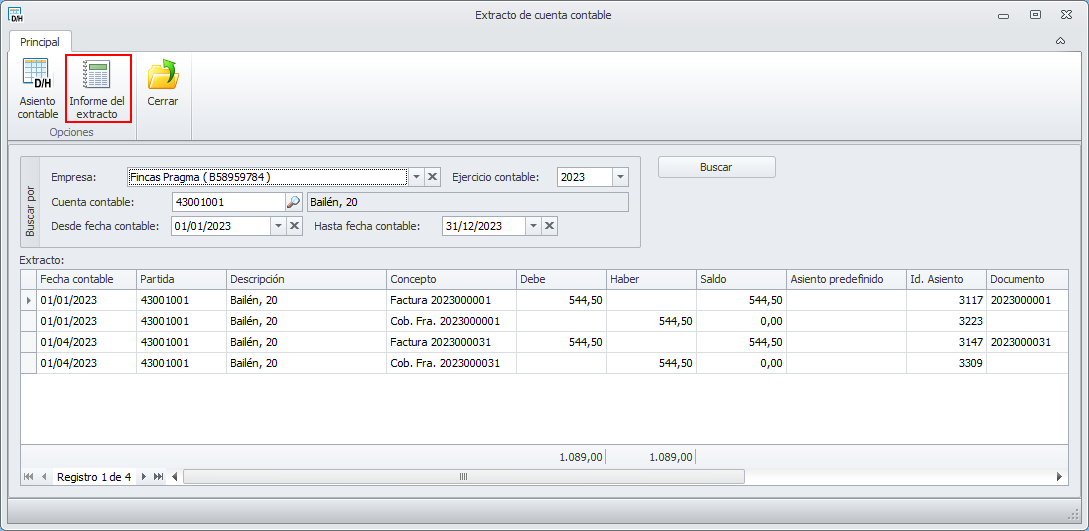The height and width of the screenshot is (531, 1089).
Task: Sort by the Debe column header
Action: click(560, 279)
